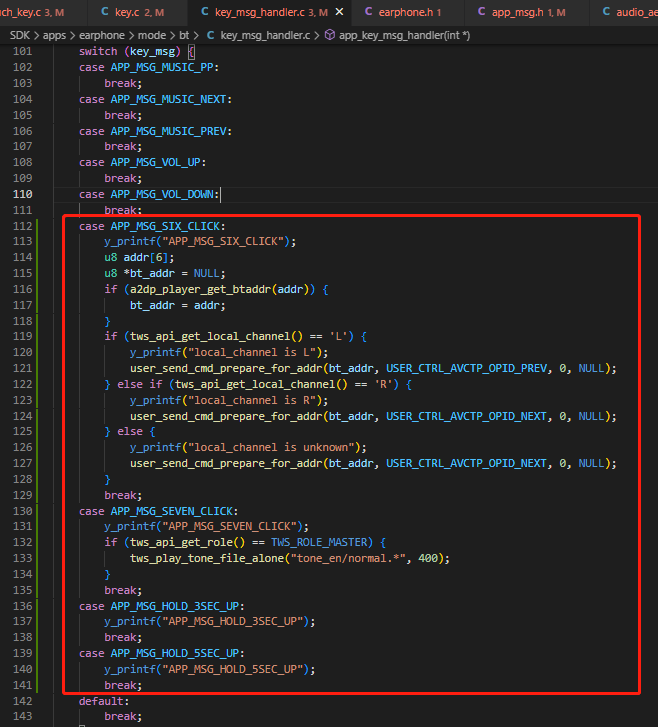Select the key_msg_handler.c tab
Image resolution: width=658 pixels, height=727 pixels.
pos(270,12)
